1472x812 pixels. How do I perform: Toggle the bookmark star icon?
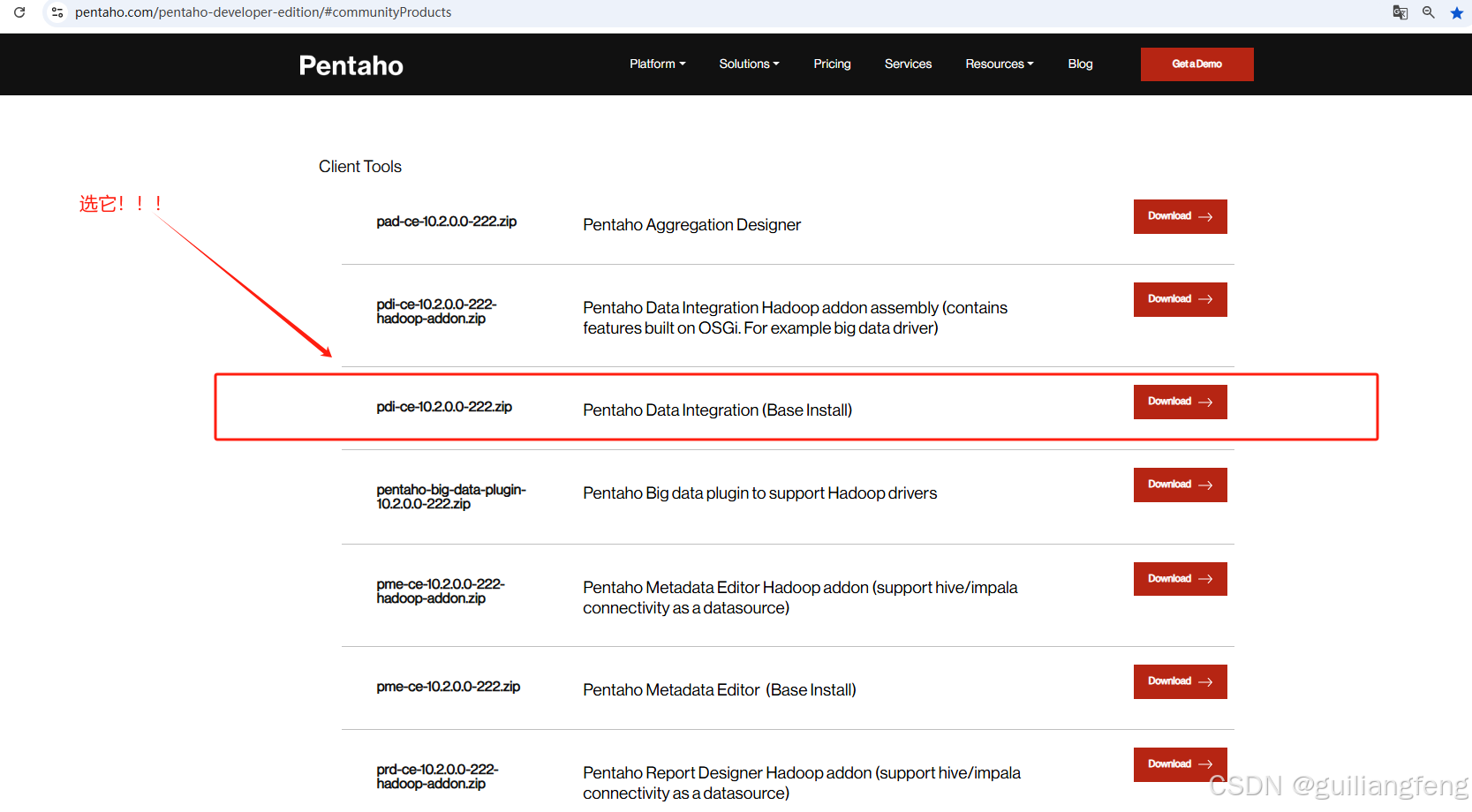coord(1457,12)
